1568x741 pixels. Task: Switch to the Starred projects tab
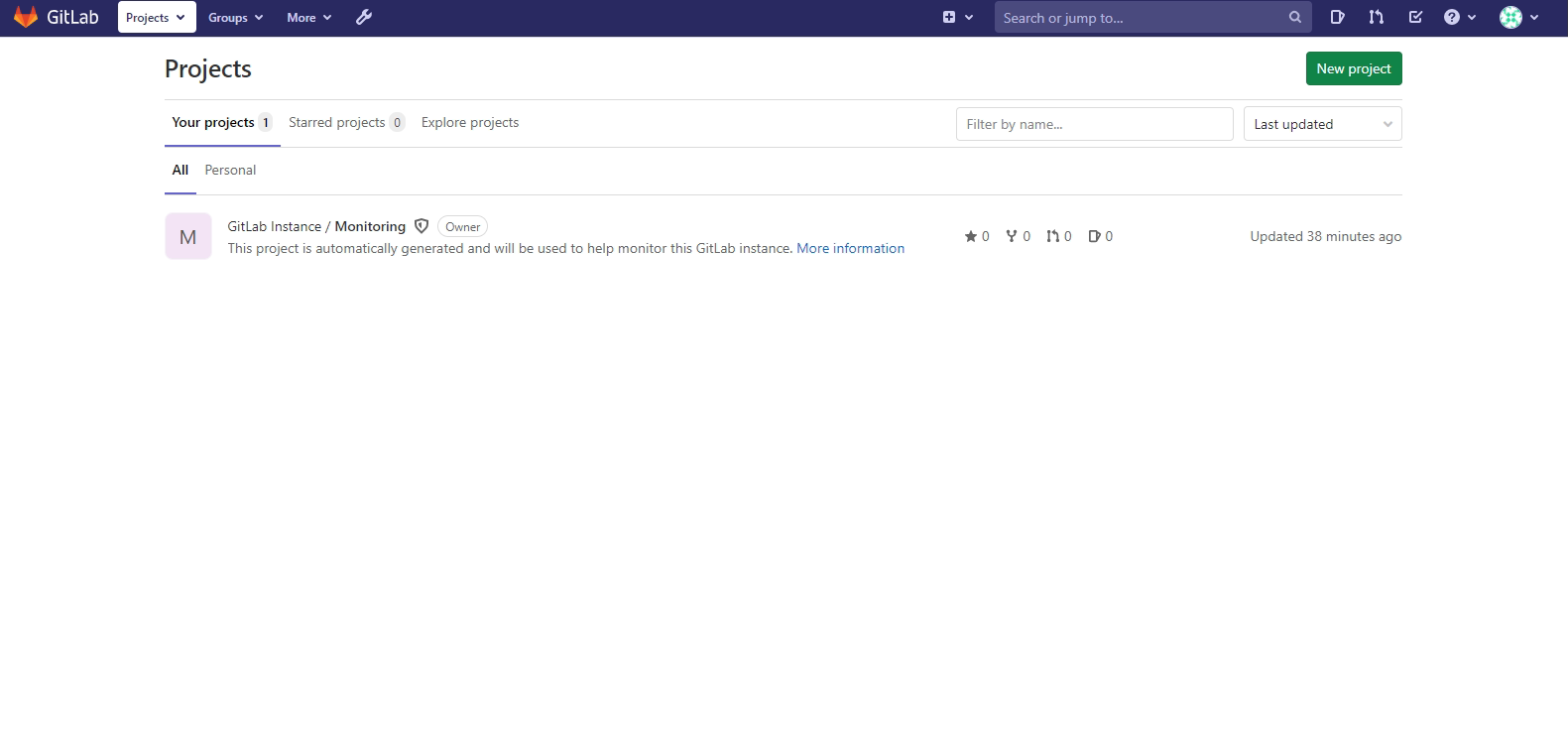[x=346, y=122]
